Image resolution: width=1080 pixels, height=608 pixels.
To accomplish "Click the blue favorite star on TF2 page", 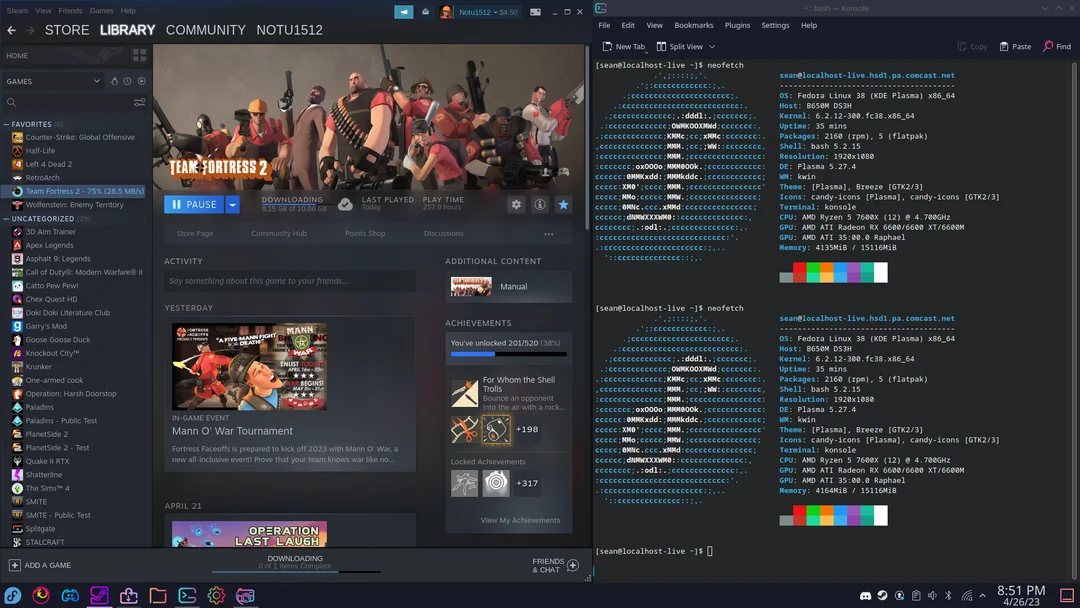I will point(563,204).
